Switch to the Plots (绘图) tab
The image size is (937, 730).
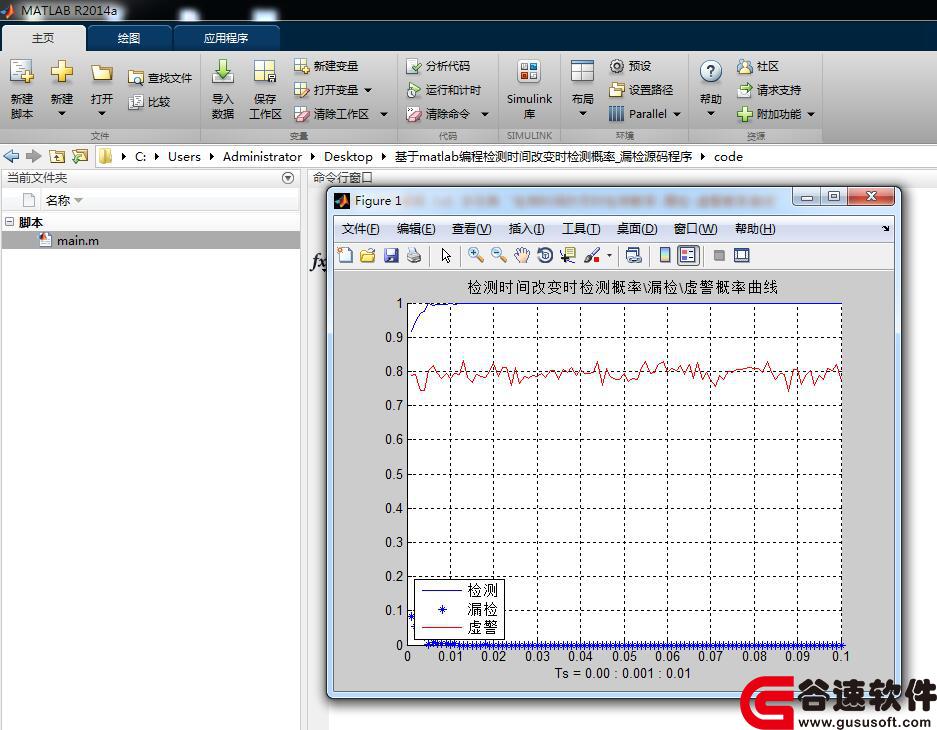[x=129, y=38]
